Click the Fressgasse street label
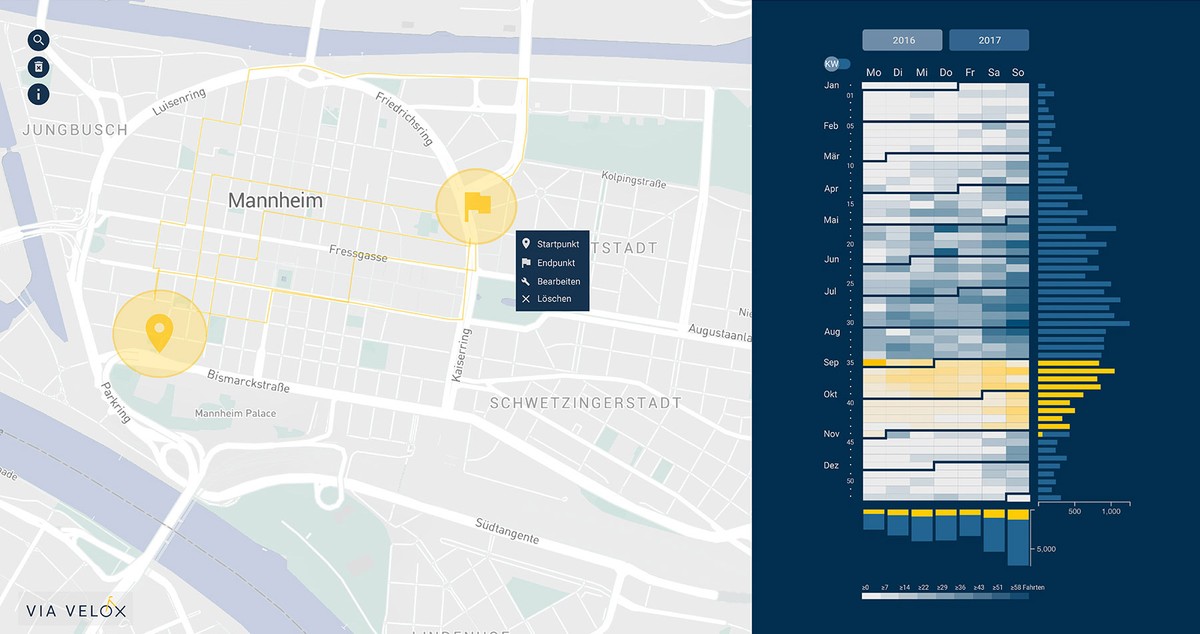This screenshot has height=634, width=1200. pyautogui.click(x=358, y=255)
